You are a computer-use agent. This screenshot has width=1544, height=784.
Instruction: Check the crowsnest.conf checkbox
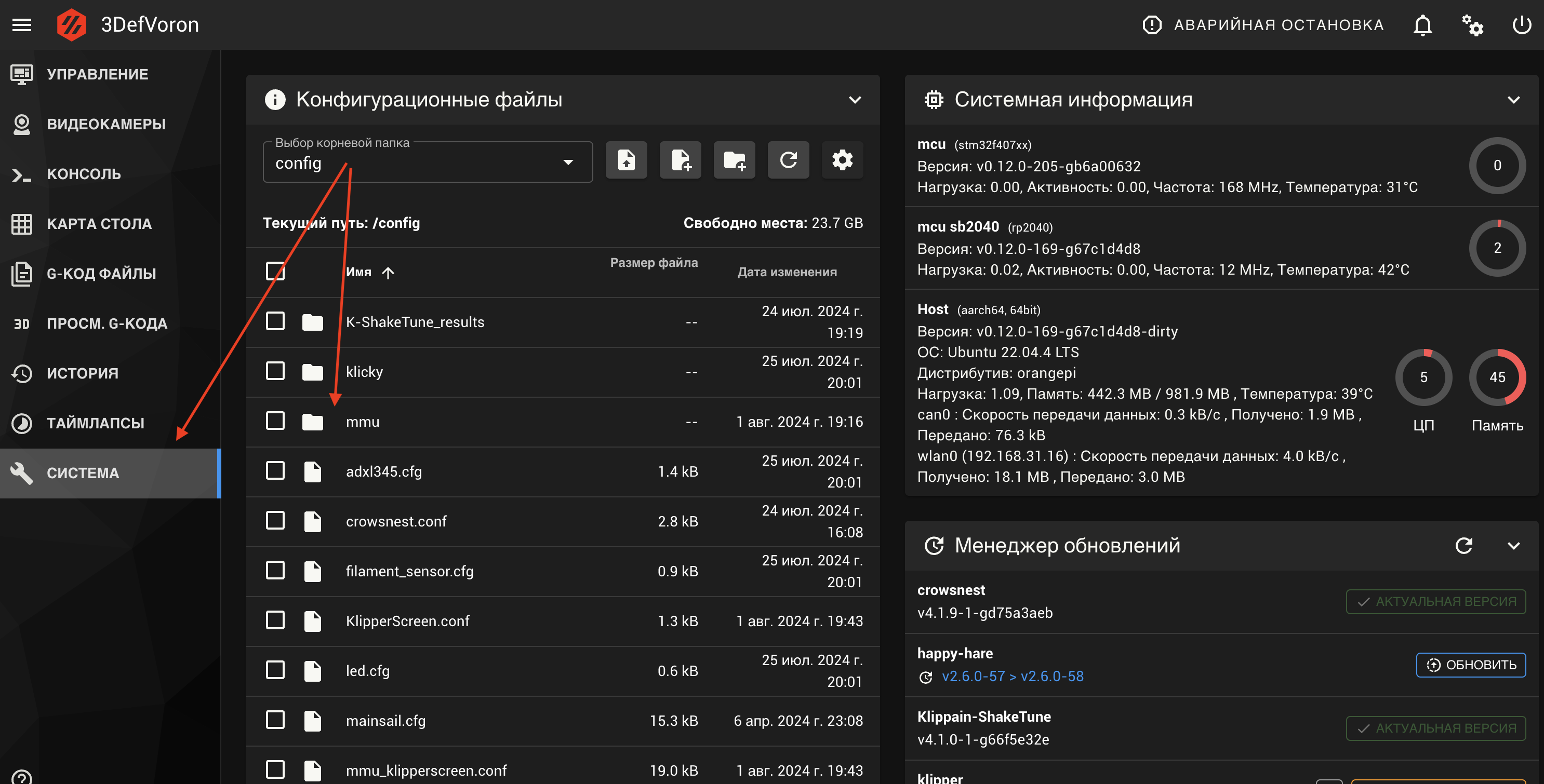point(275,520)
